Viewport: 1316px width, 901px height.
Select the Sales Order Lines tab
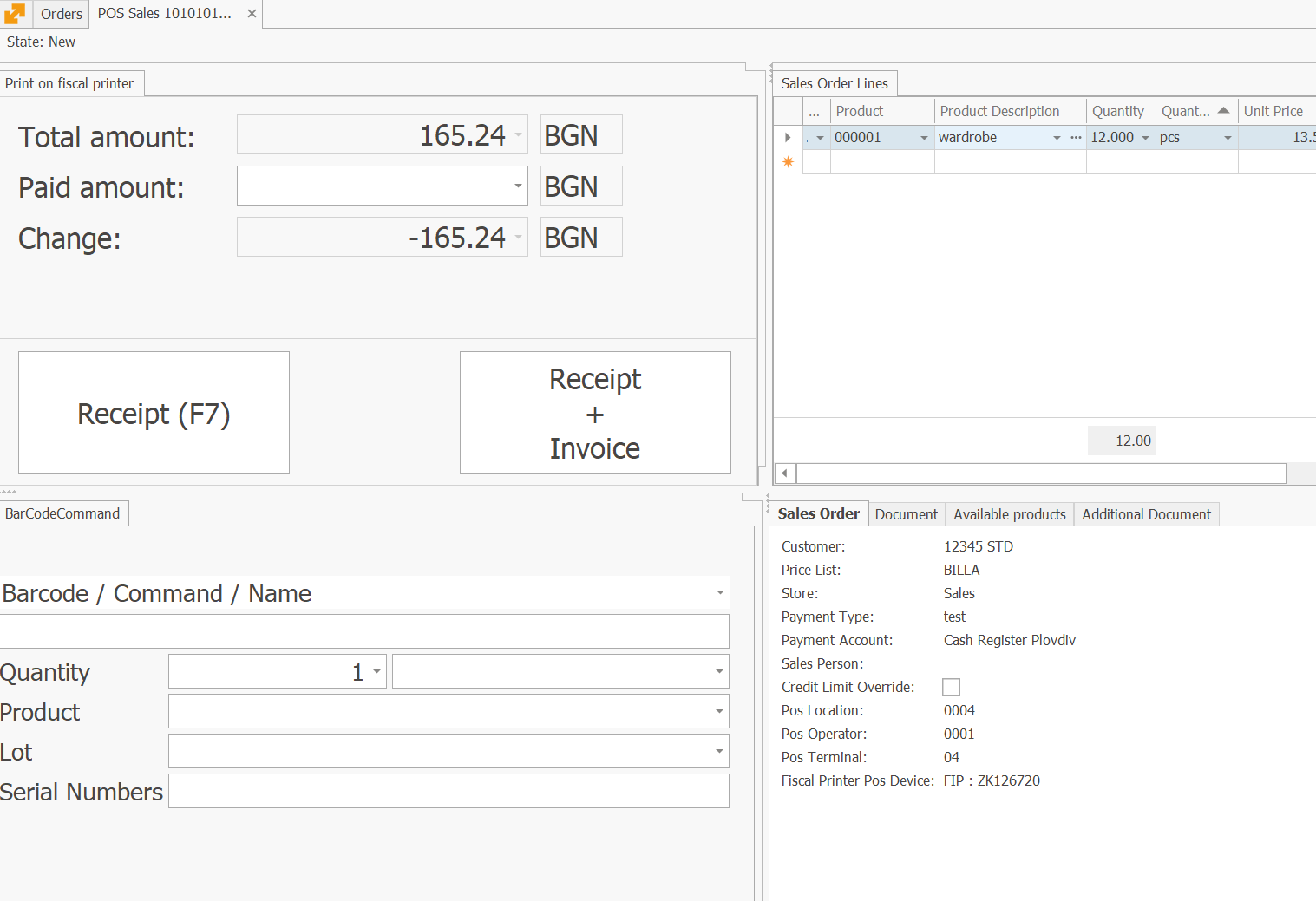(x=835, y=83)
